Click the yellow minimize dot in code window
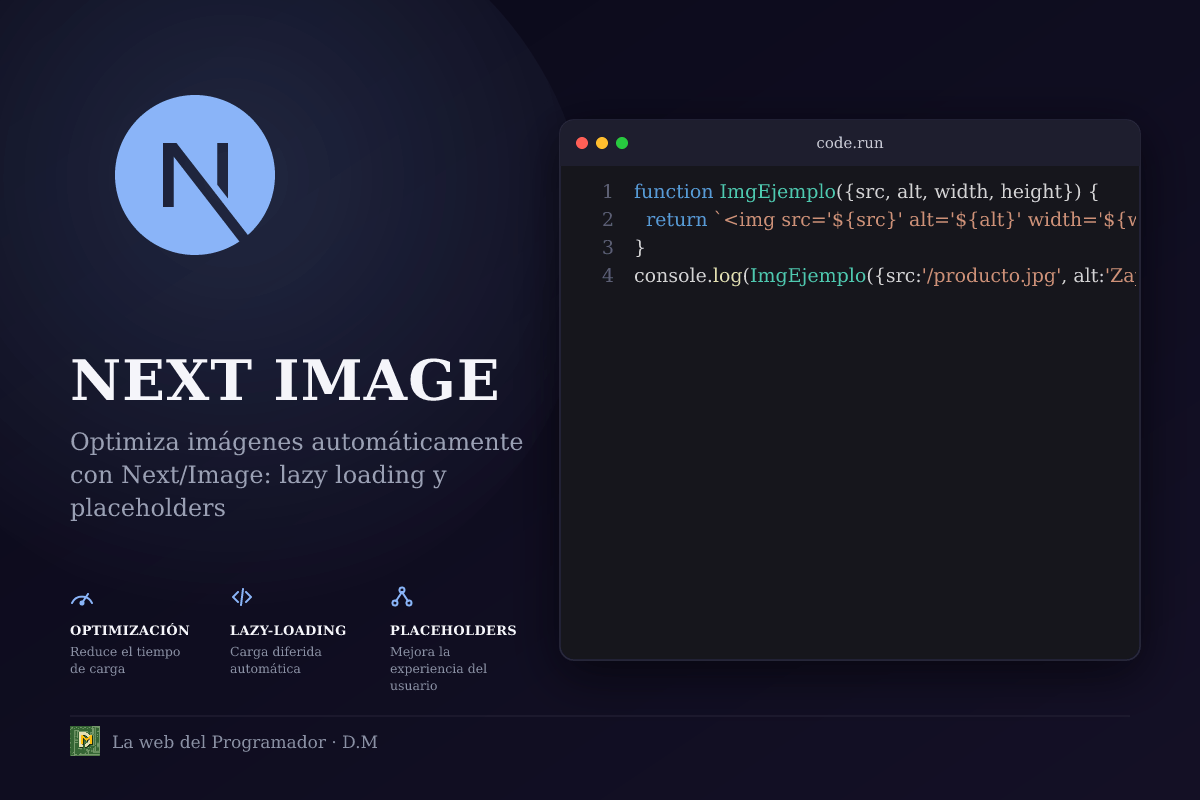 602,143
